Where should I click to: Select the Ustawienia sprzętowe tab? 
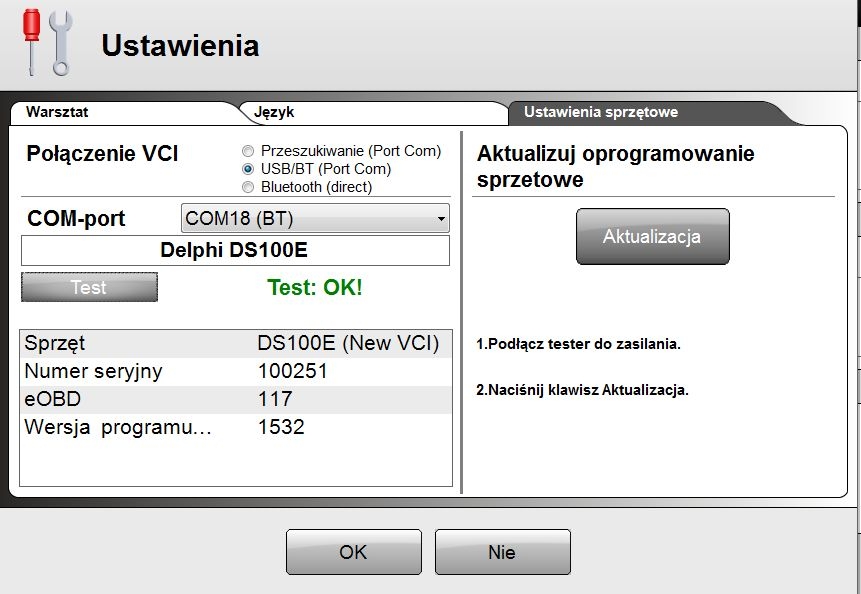tap(600, 112)
